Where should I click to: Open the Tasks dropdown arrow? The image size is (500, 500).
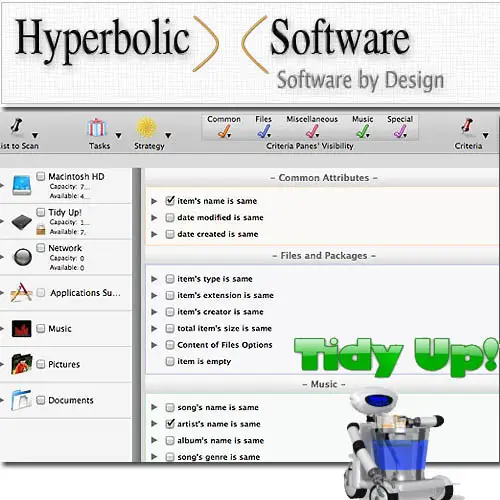118,136
